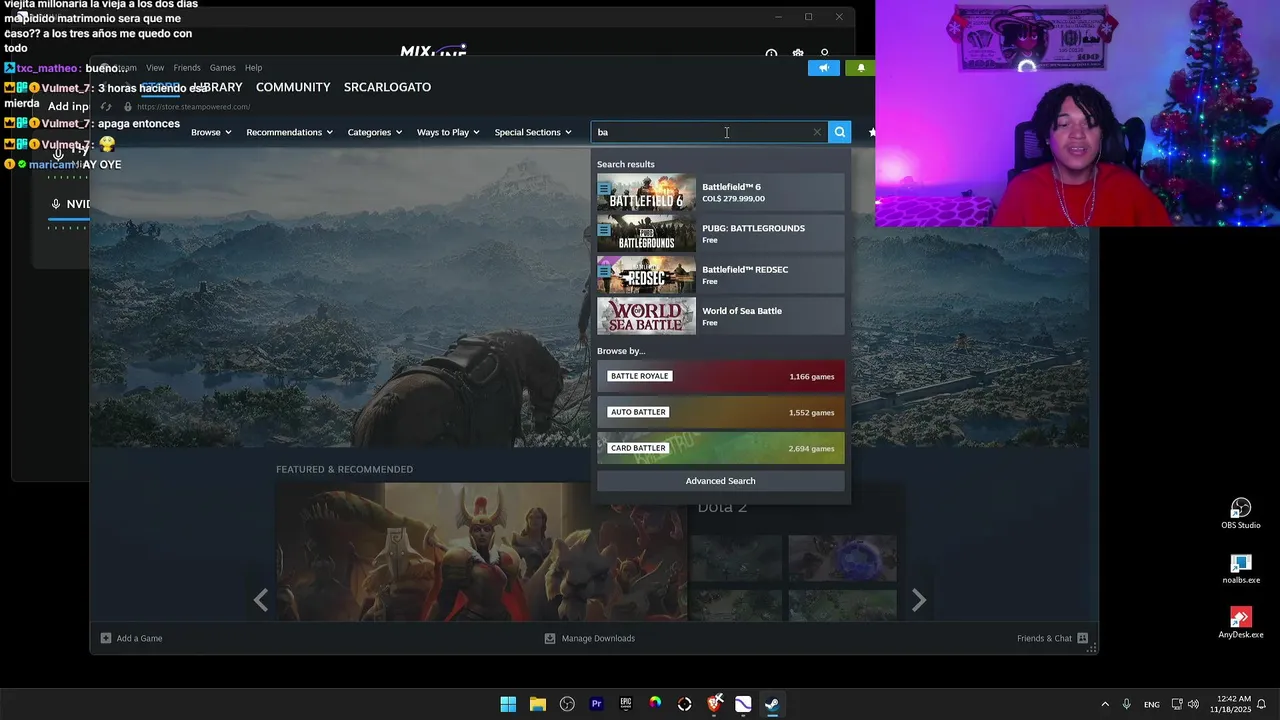Browse by AUTO BATTLER tag

click(721, 412)
